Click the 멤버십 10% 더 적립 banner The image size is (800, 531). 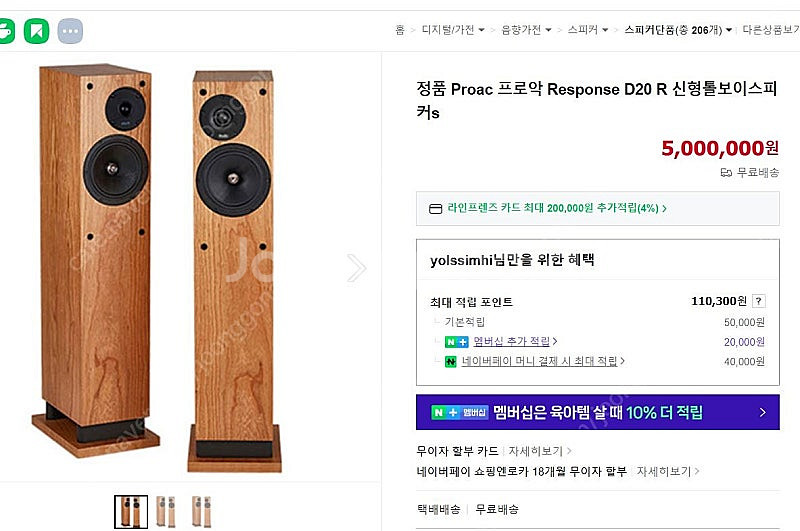[598, 412]
